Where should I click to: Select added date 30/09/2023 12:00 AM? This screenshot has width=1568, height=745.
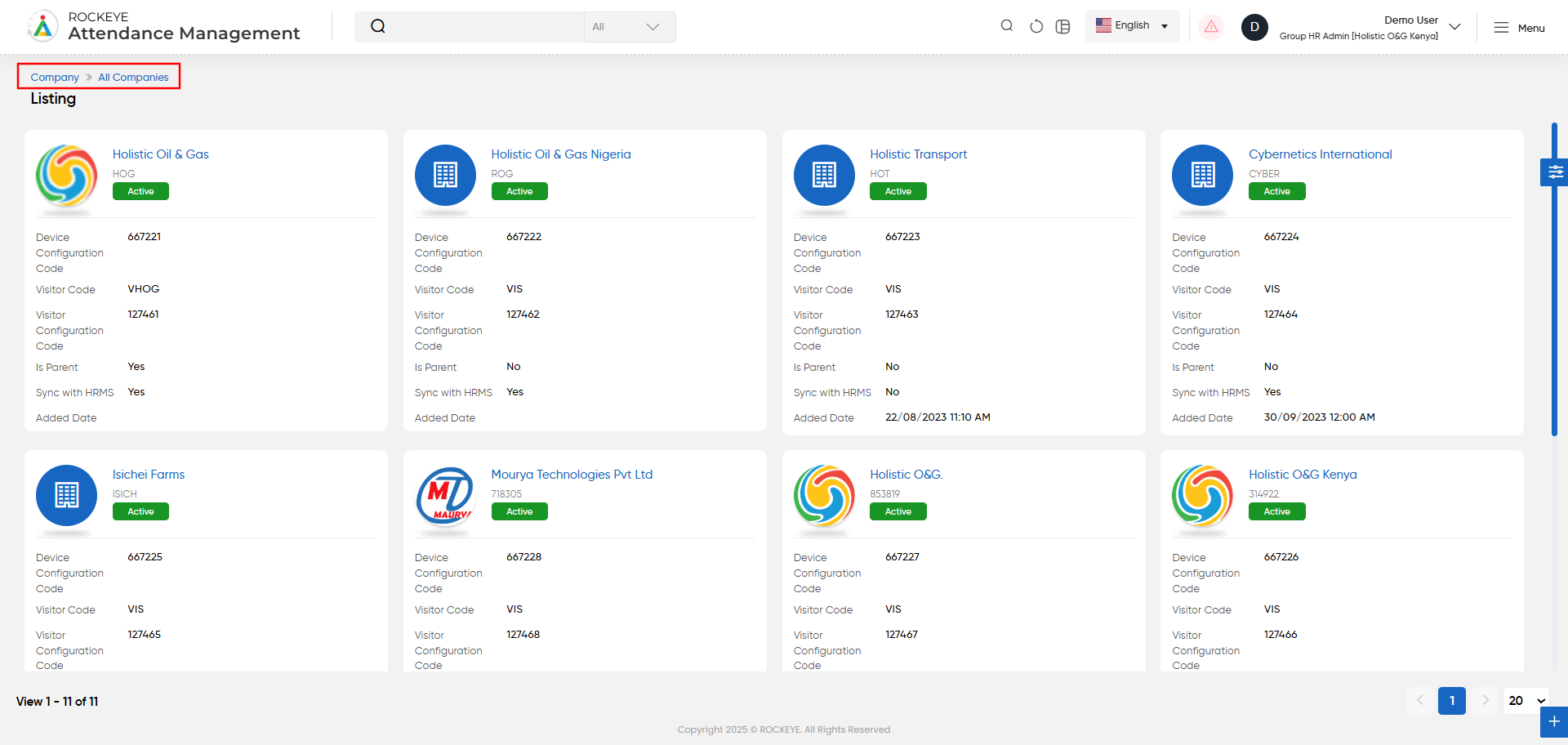[1319, 417]
